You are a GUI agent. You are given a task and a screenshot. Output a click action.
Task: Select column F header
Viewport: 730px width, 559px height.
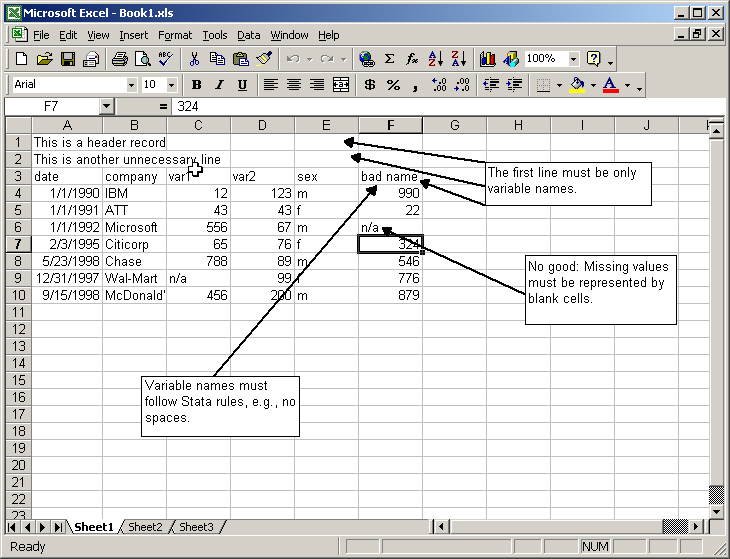[391, 125]
